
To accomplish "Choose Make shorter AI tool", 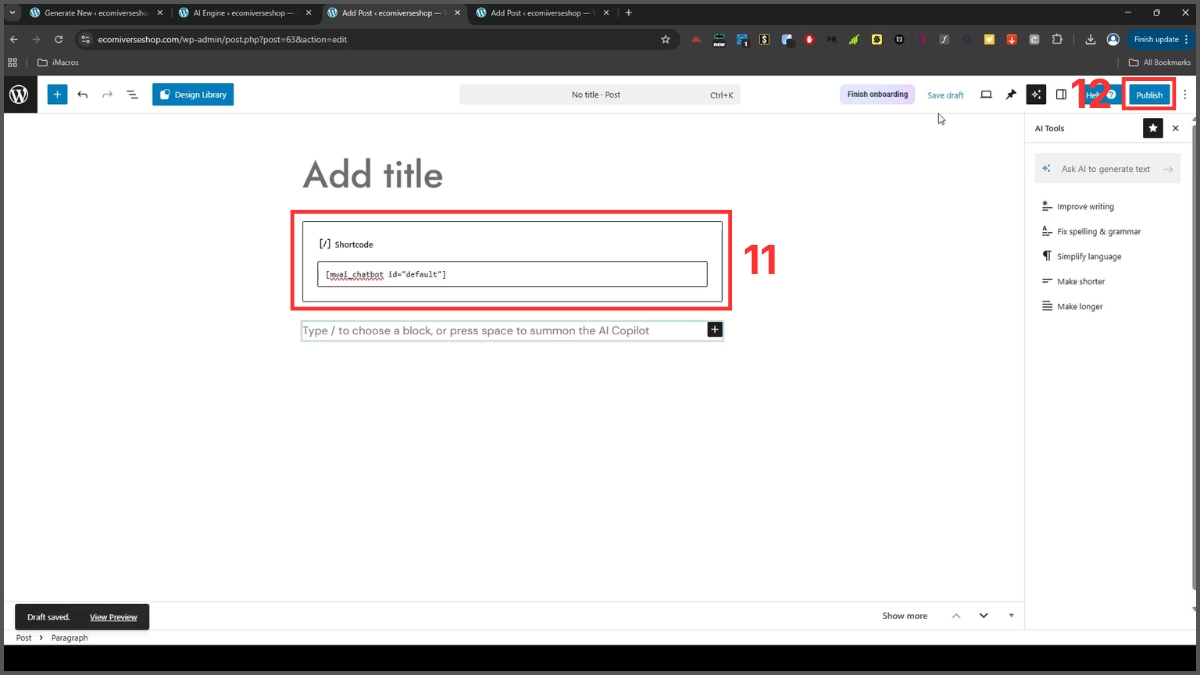I will 1073,281.
